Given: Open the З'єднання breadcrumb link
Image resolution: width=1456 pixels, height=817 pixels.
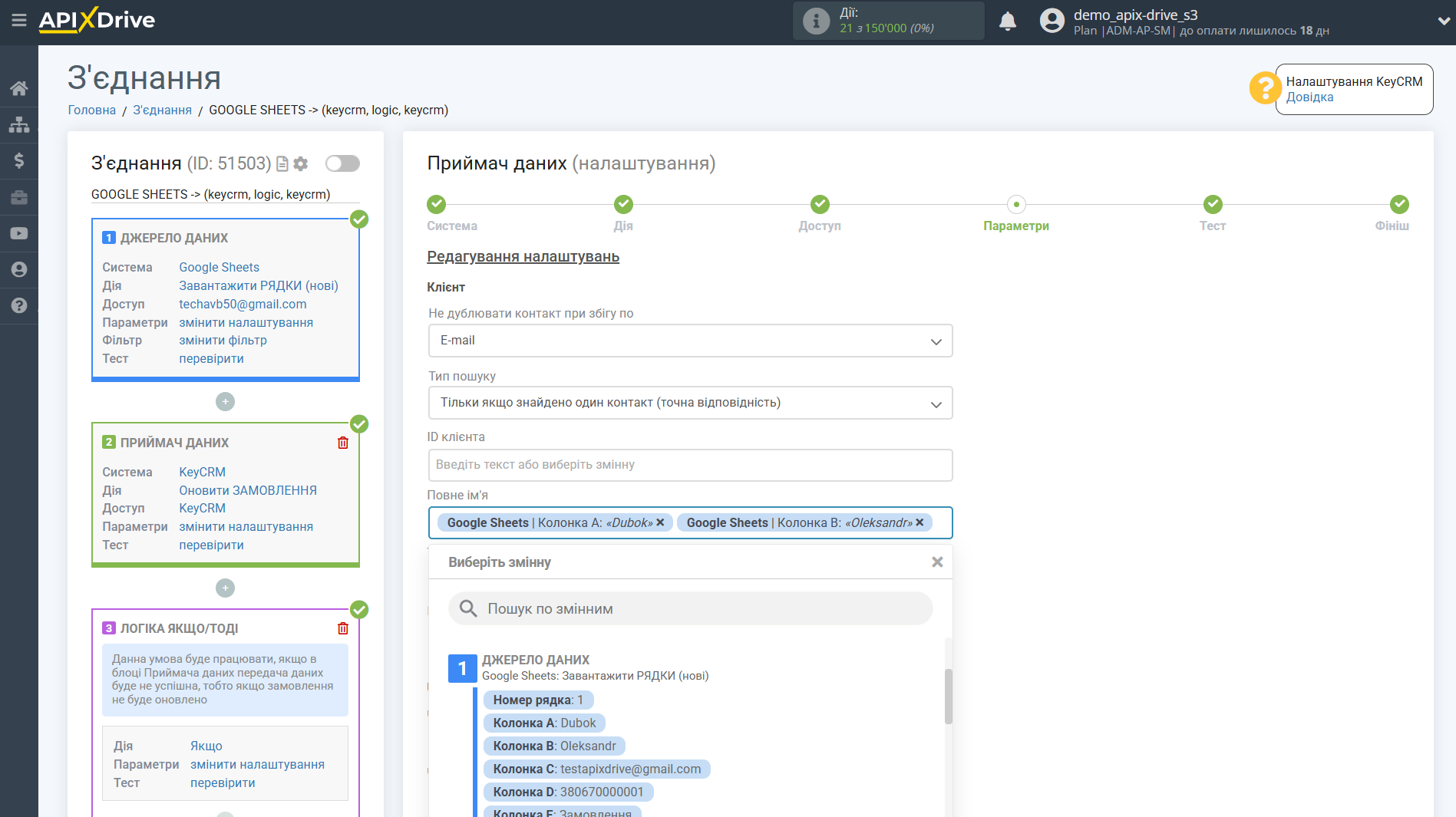Looking at the screenshot, I should 163,110.
